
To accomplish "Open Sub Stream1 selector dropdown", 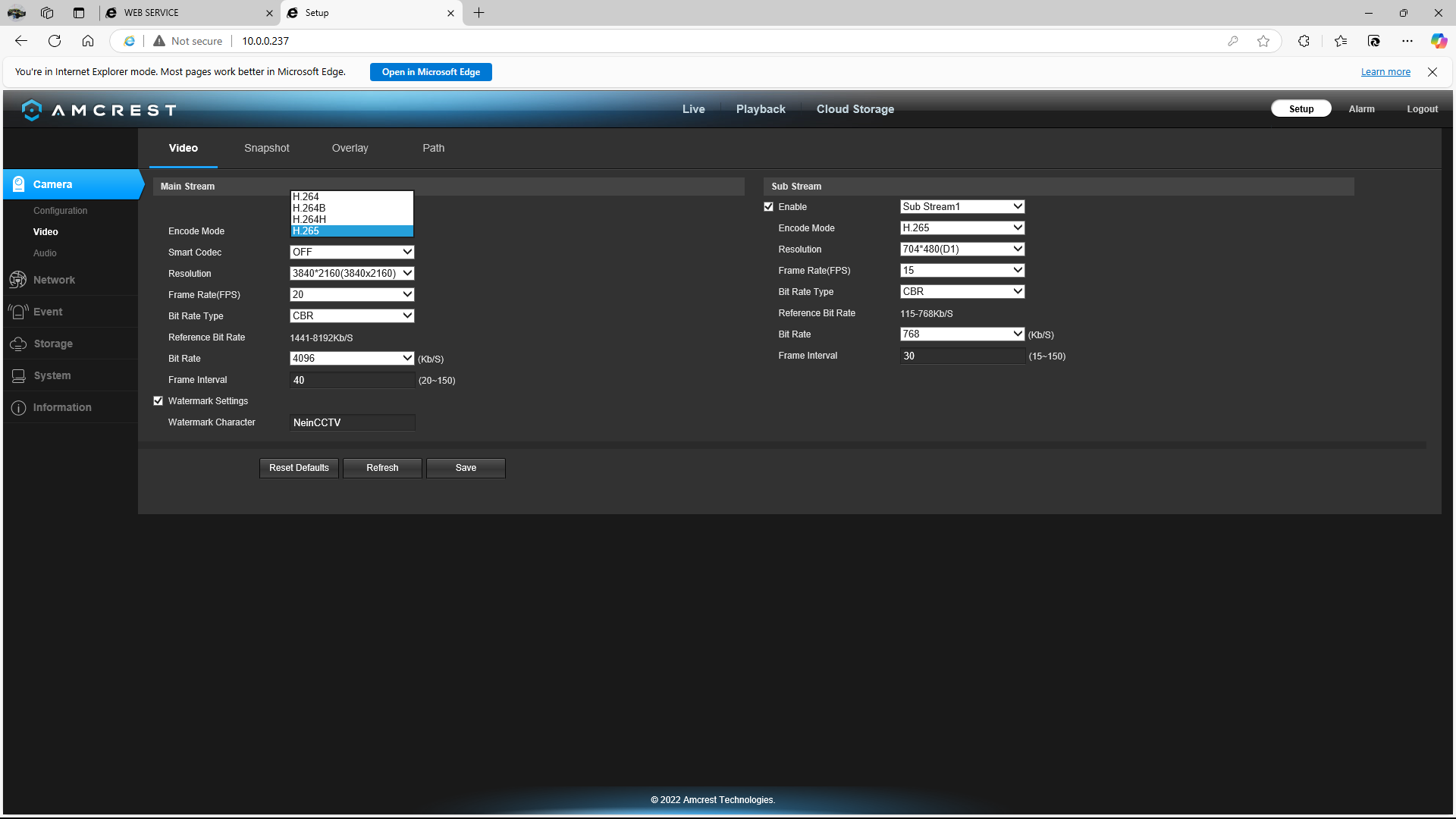I will click(x=962, y=206).
